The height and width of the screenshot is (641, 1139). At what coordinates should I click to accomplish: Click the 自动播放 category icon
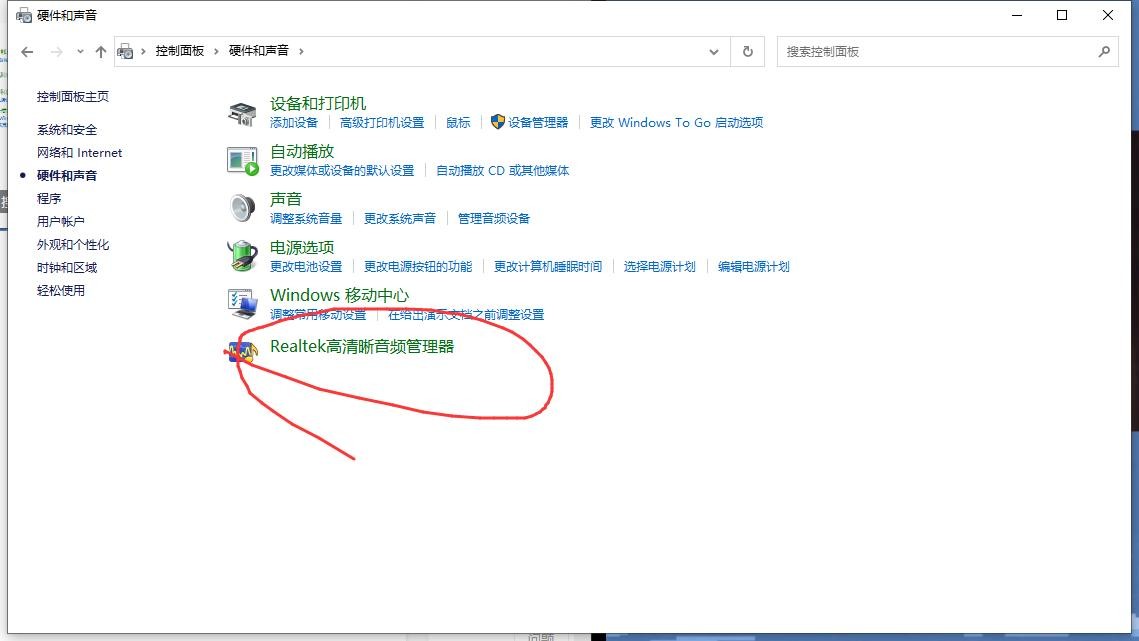click(x=240, y=159)
